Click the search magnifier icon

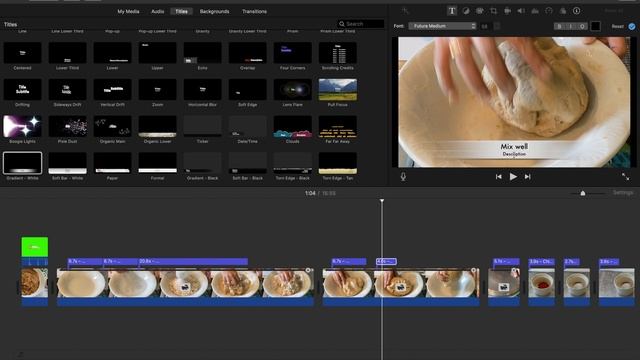342,24
